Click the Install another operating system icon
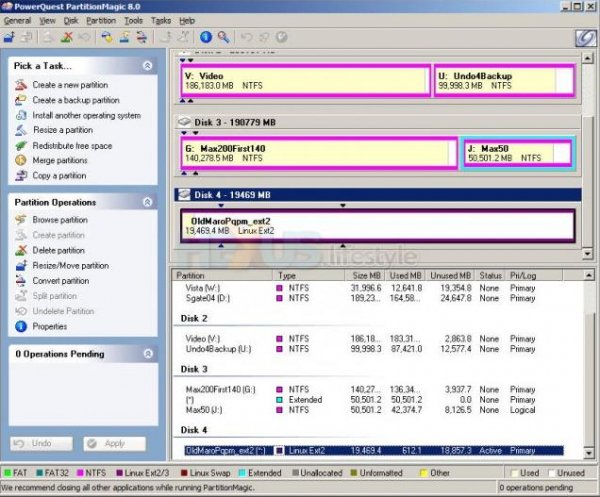The height and width of the screenshot is (497, 600). click(x=21, y=115)
